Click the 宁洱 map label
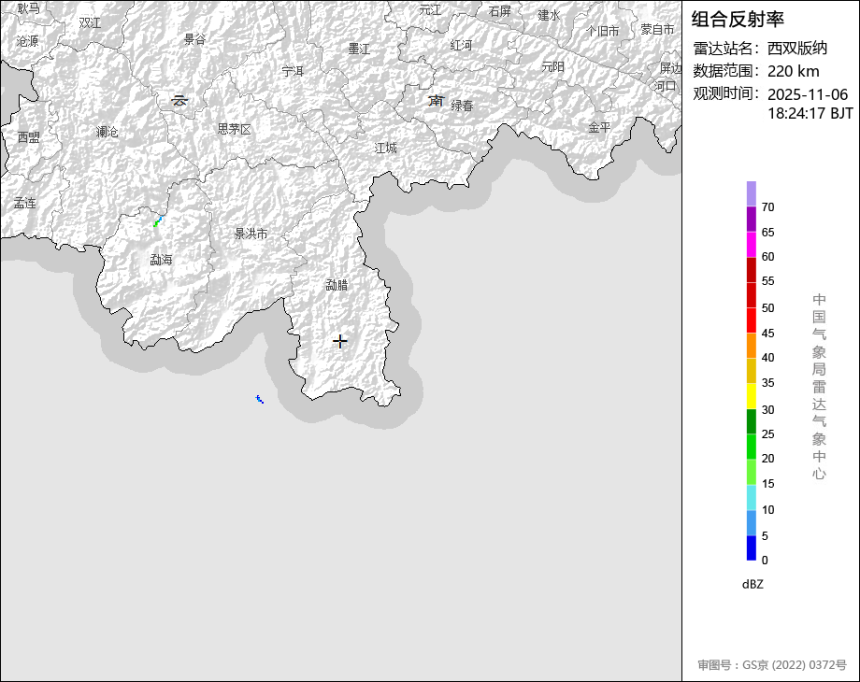The image size is (860, 682). (293, 71)
